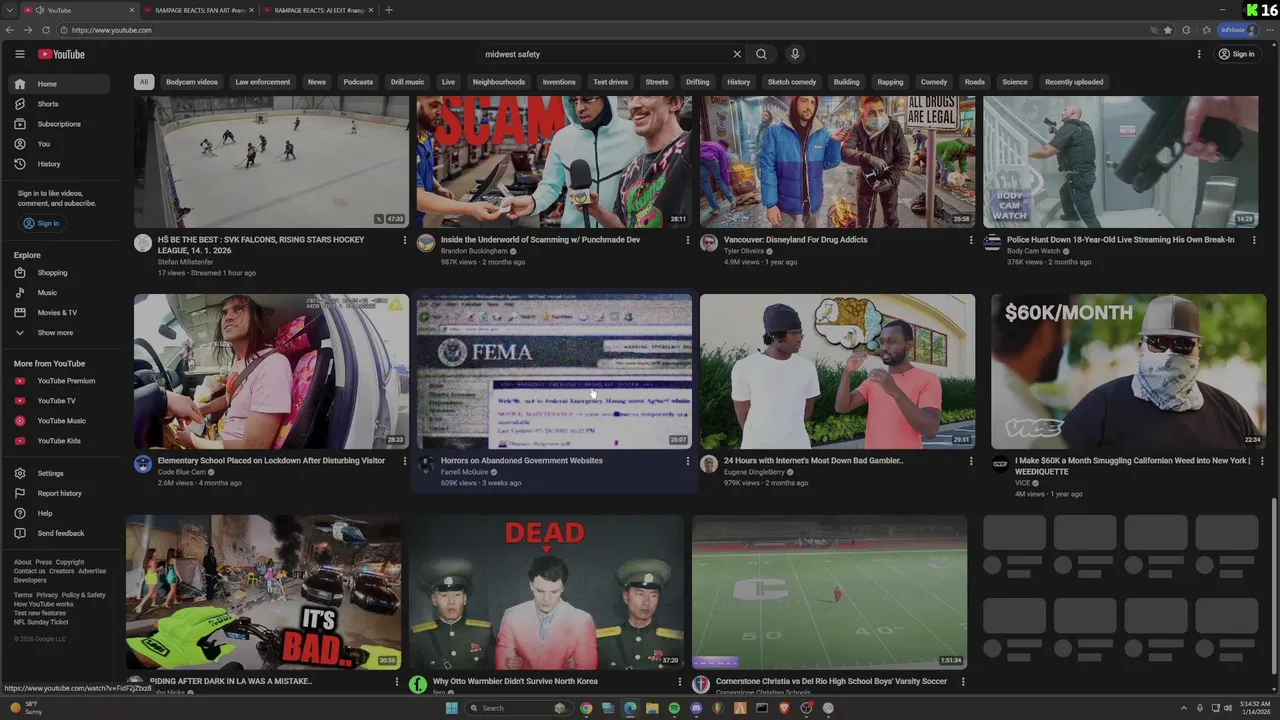The width and height of the screenshot is (1280, 720).
Task: Open the FEMA abandoned websites thumbnail
Action: pyautogui.click(x=554, y=371)
